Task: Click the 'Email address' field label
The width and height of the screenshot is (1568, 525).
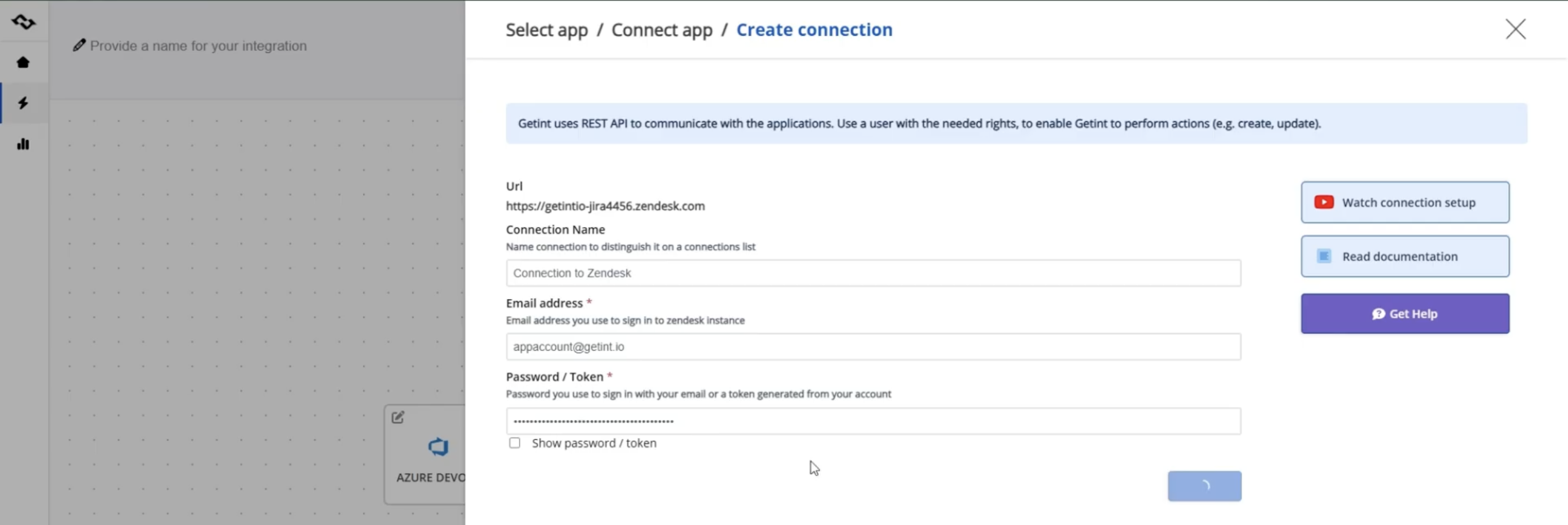Action: (544, 303)
